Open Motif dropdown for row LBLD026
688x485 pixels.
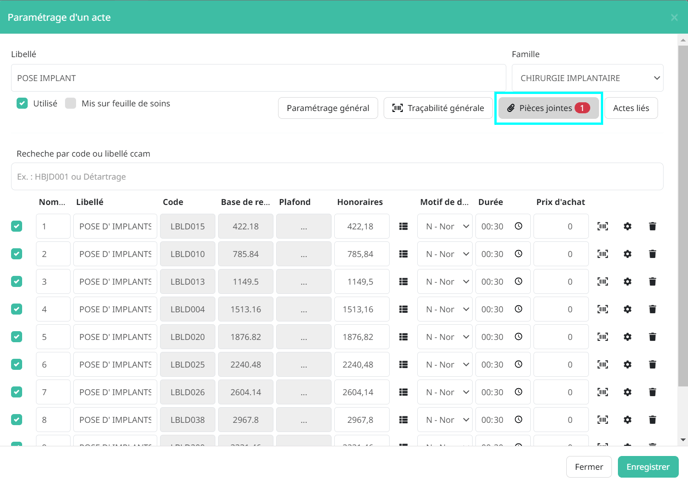[x=445, y=392]
